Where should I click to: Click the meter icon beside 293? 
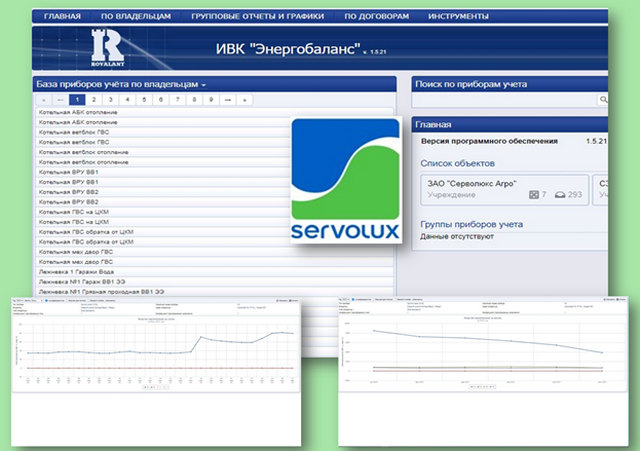point(560,195)
